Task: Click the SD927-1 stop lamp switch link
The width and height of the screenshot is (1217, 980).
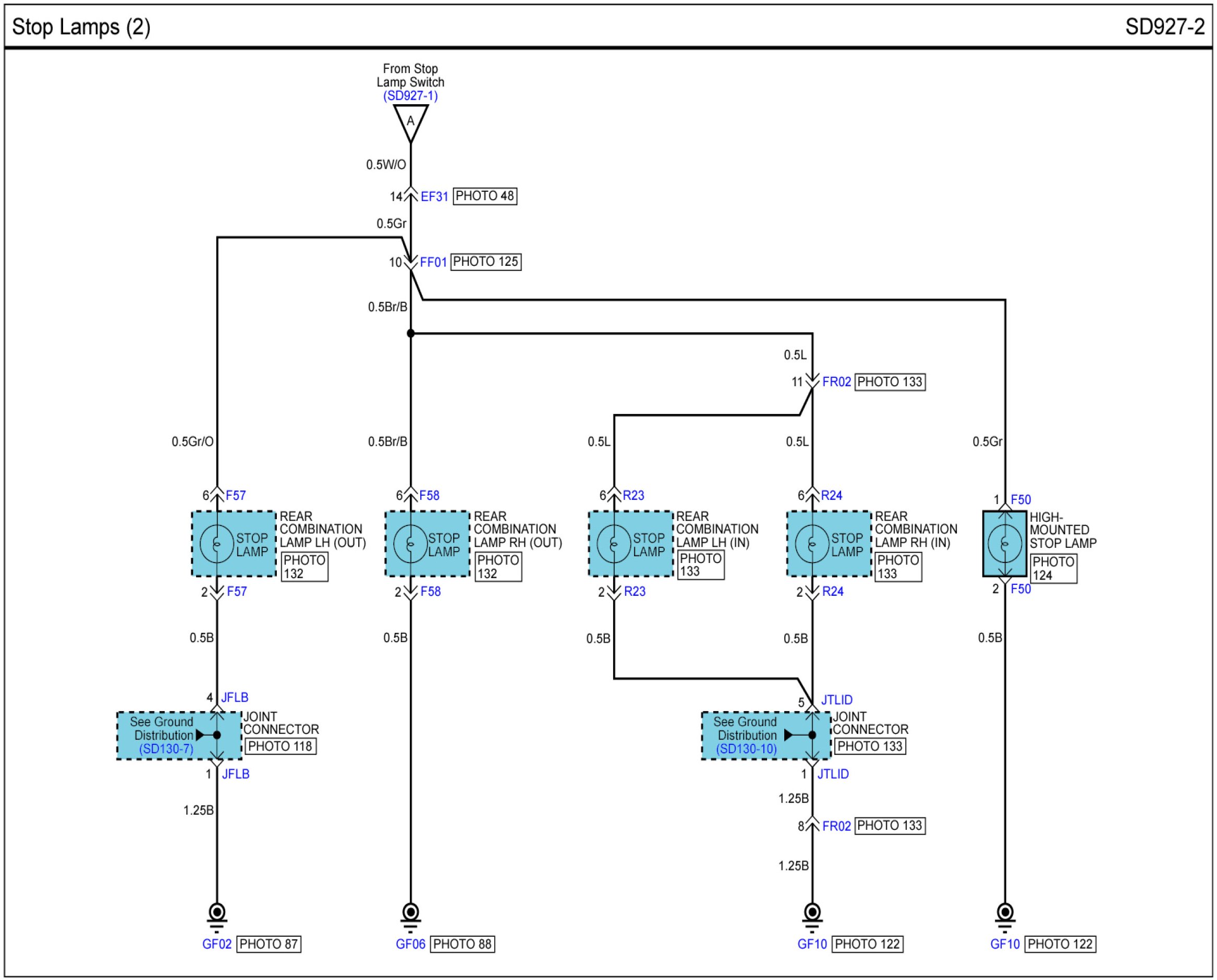Action: [410, 95]
